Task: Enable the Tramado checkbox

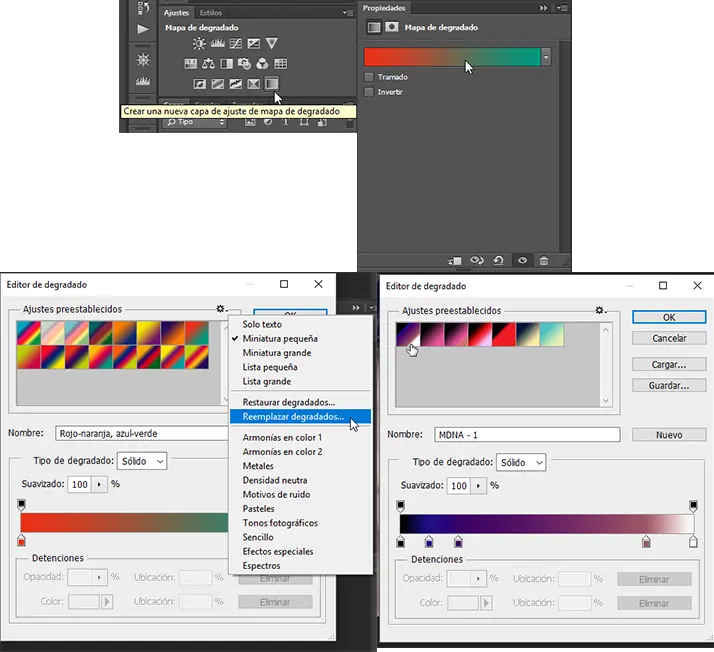Action: 370,77
